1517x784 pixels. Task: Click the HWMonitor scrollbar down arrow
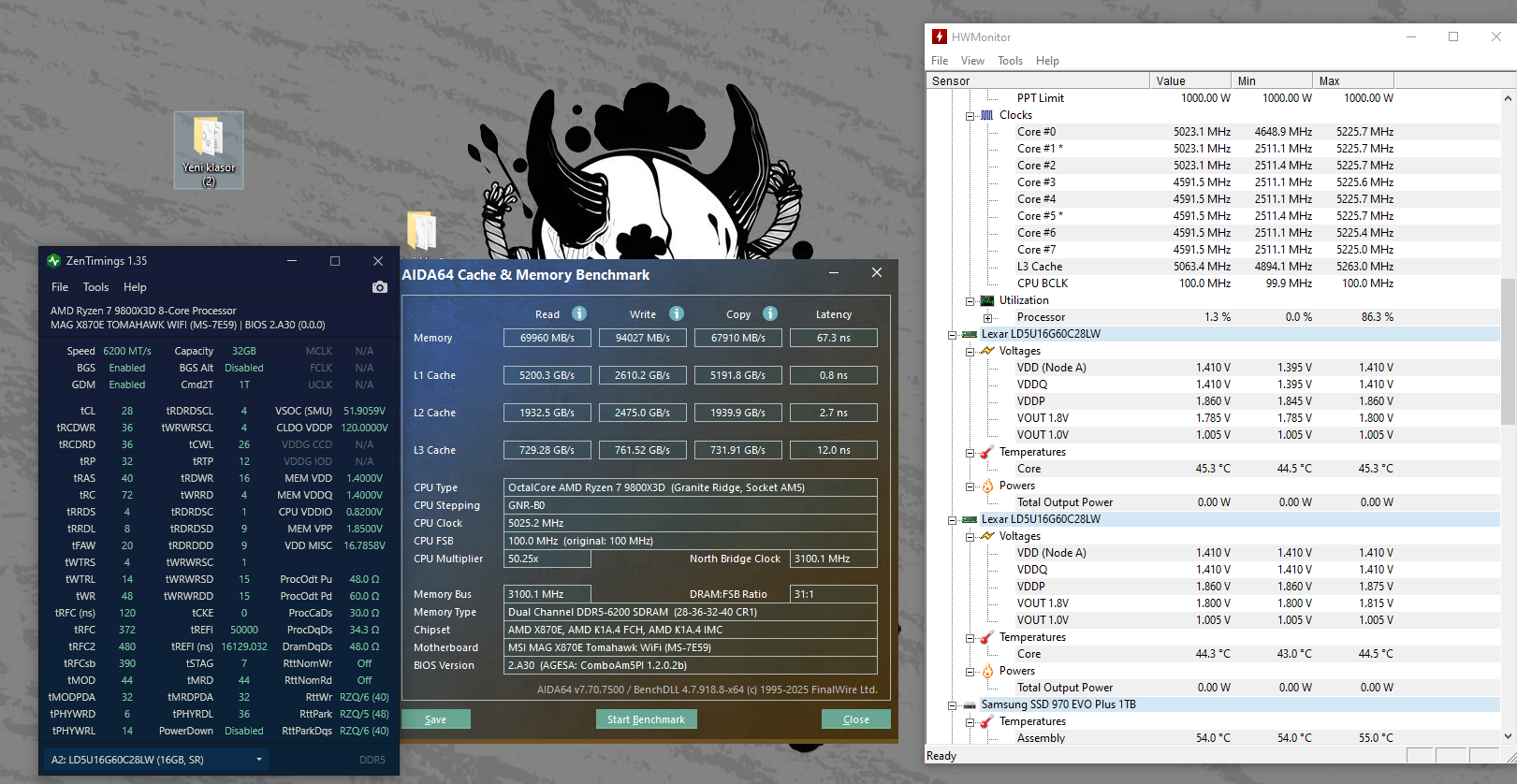point(1509,736)
